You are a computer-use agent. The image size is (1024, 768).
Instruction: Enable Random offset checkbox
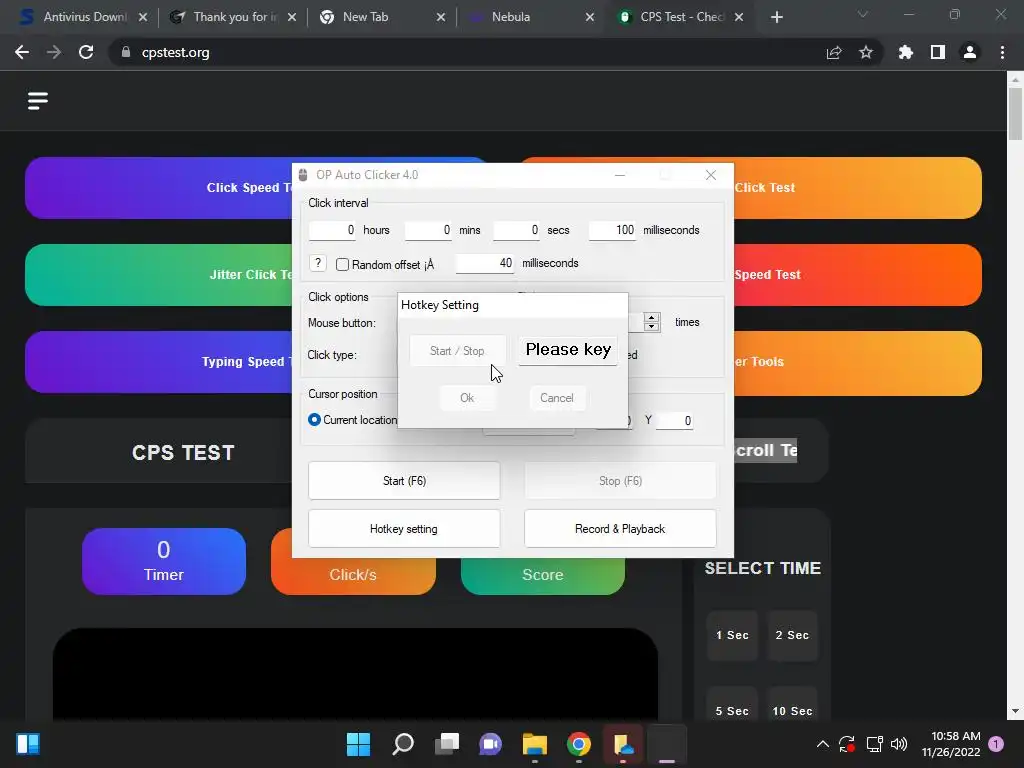[x=342, y=264]
